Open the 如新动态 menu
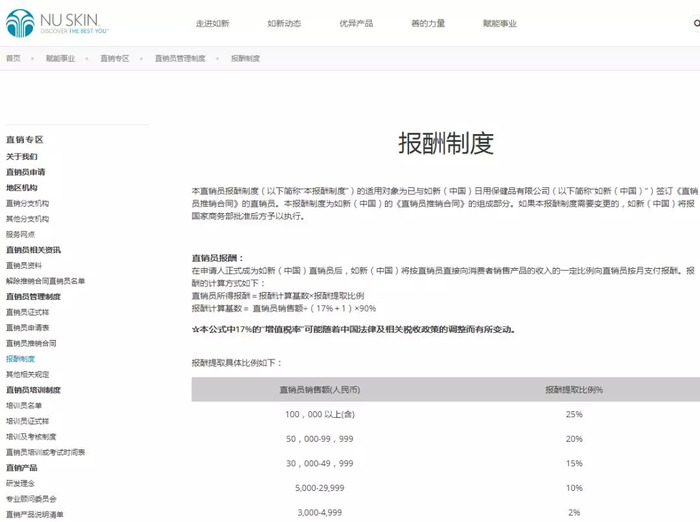The width and height of the screenshot is (700, 522). point(284,23)
